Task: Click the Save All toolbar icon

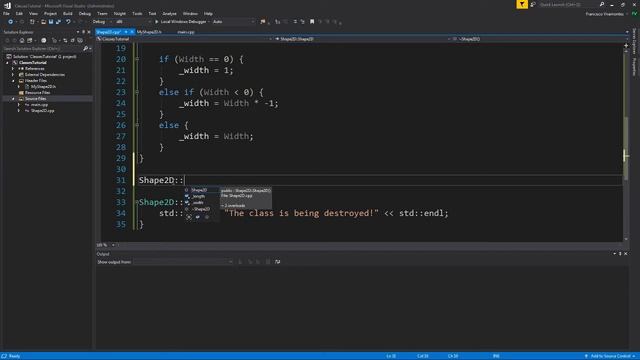Action: pyautogui.click(x=58, y=22)
